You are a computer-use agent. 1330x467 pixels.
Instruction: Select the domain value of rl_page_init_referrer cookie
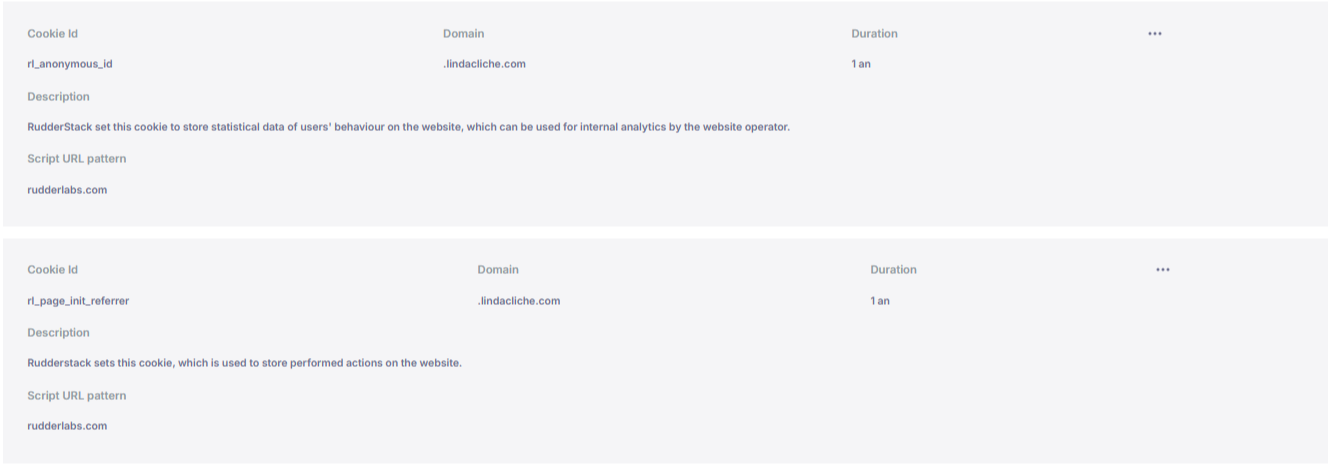[x=518, y=301]
